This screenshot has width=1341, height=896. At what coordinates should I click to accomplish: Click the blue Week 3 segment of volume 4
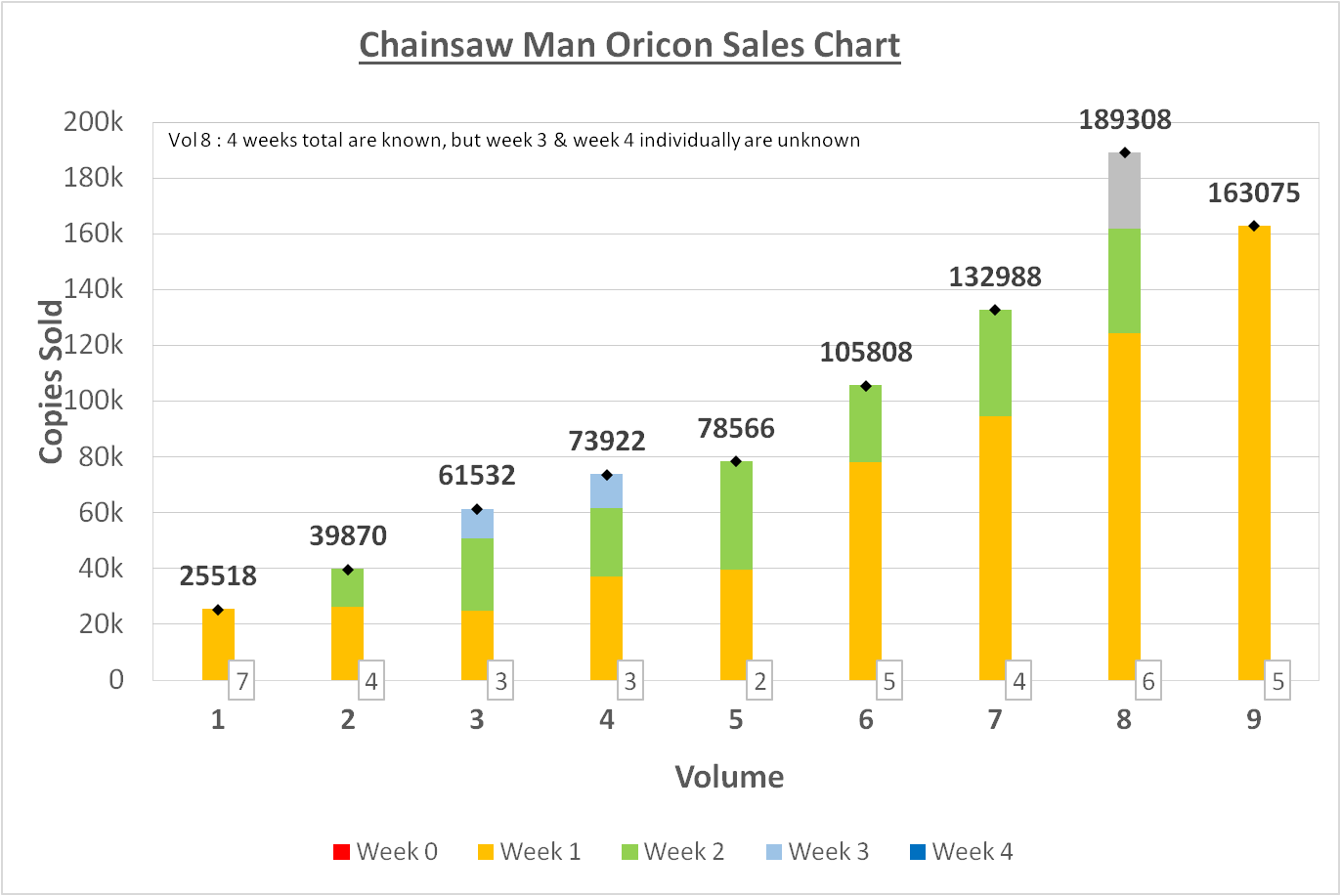coord(606,491)
